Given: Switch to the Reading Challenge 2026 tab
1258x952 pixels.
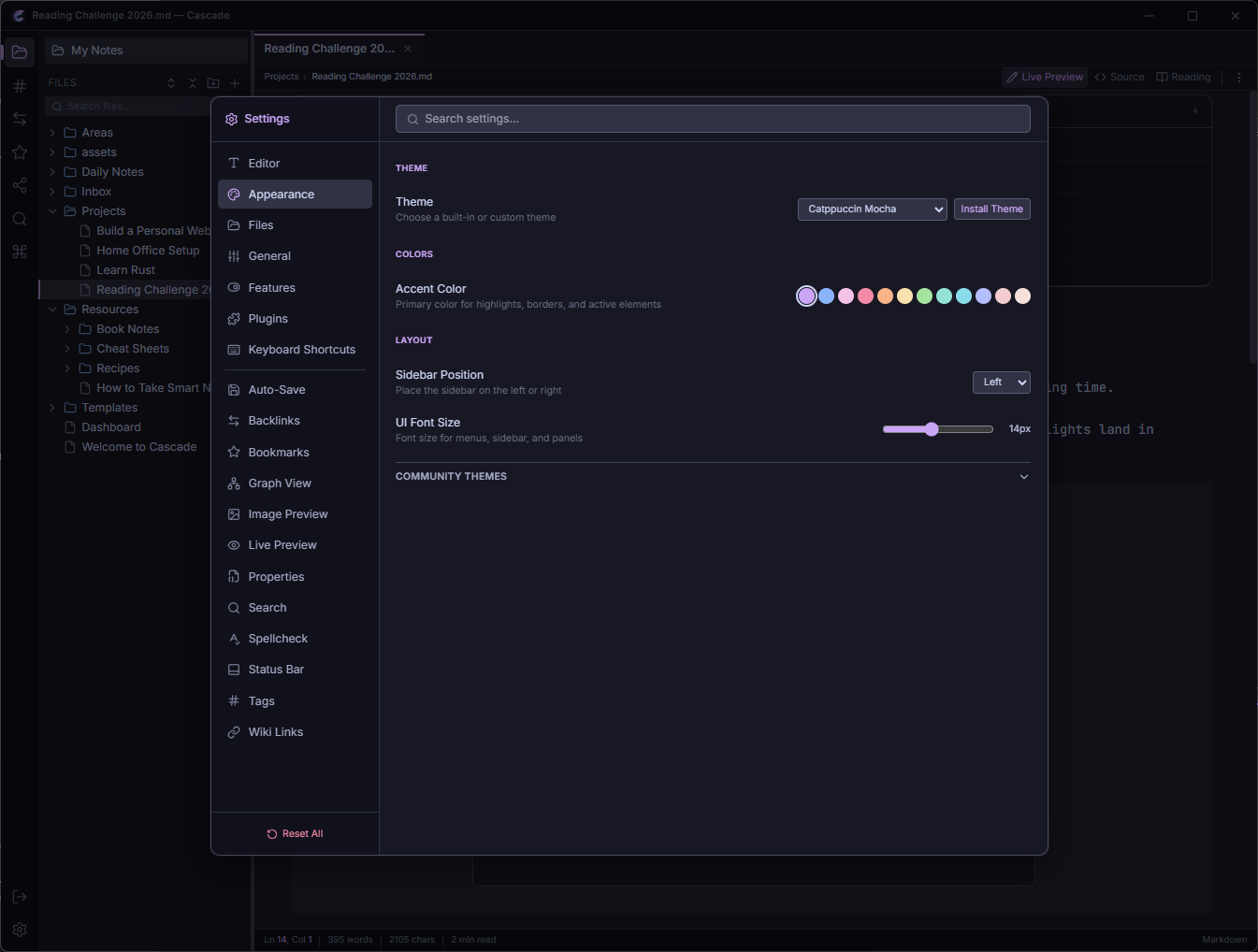Looking at the screenshot, I should coord(329,48).
